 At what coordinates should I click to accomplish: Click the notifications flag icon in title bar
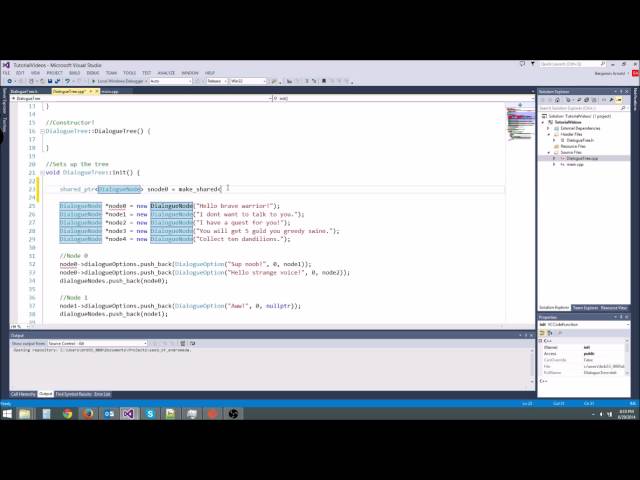tap(533, 64)
